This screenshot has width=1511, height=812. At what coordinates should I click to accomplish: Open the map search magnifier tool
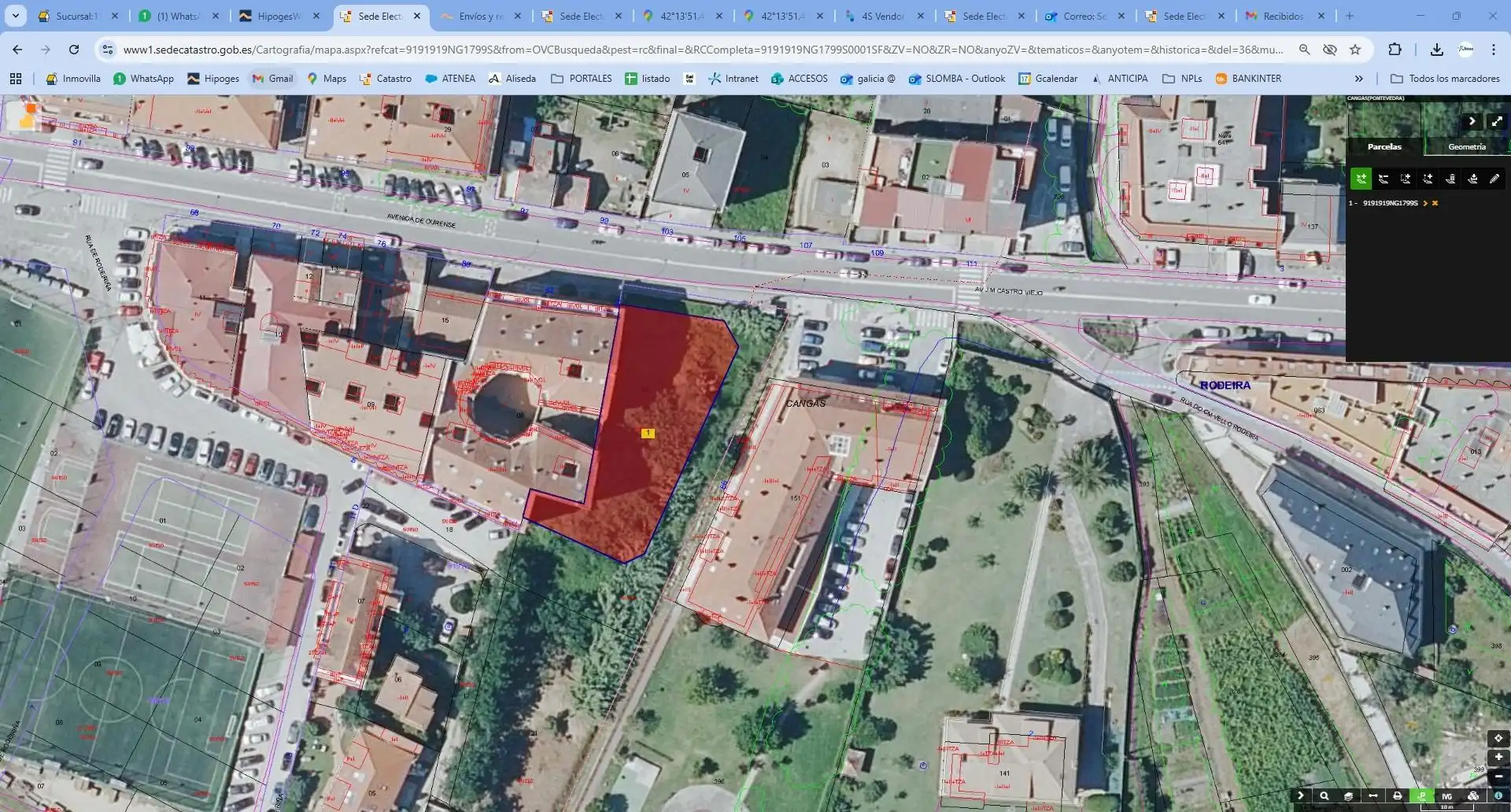point(1324,796)
